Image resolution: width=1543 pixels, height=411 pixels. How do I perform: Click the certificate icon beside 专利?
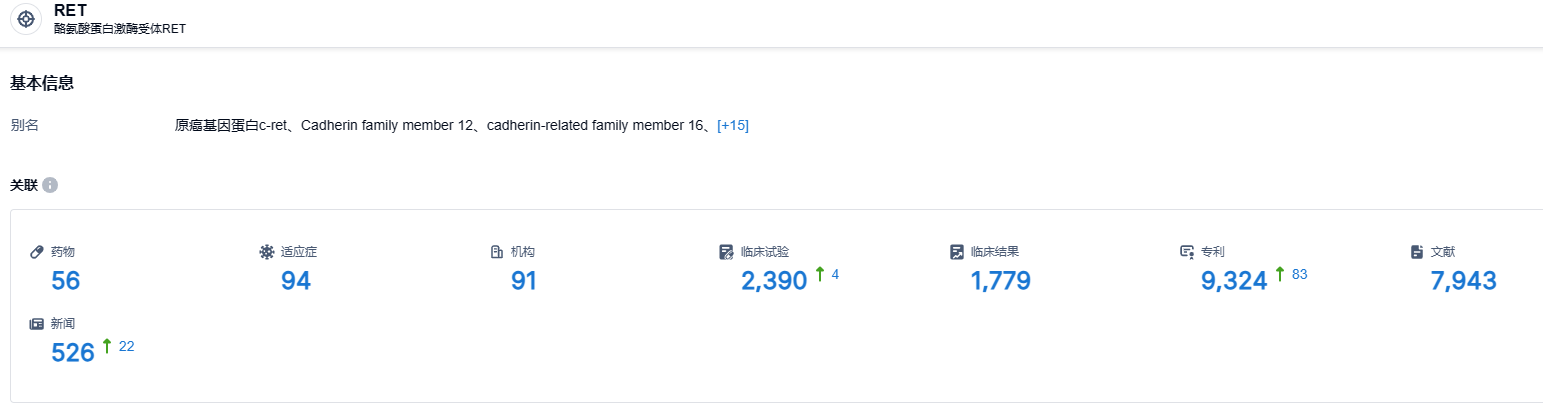[x=1187, y=252]
